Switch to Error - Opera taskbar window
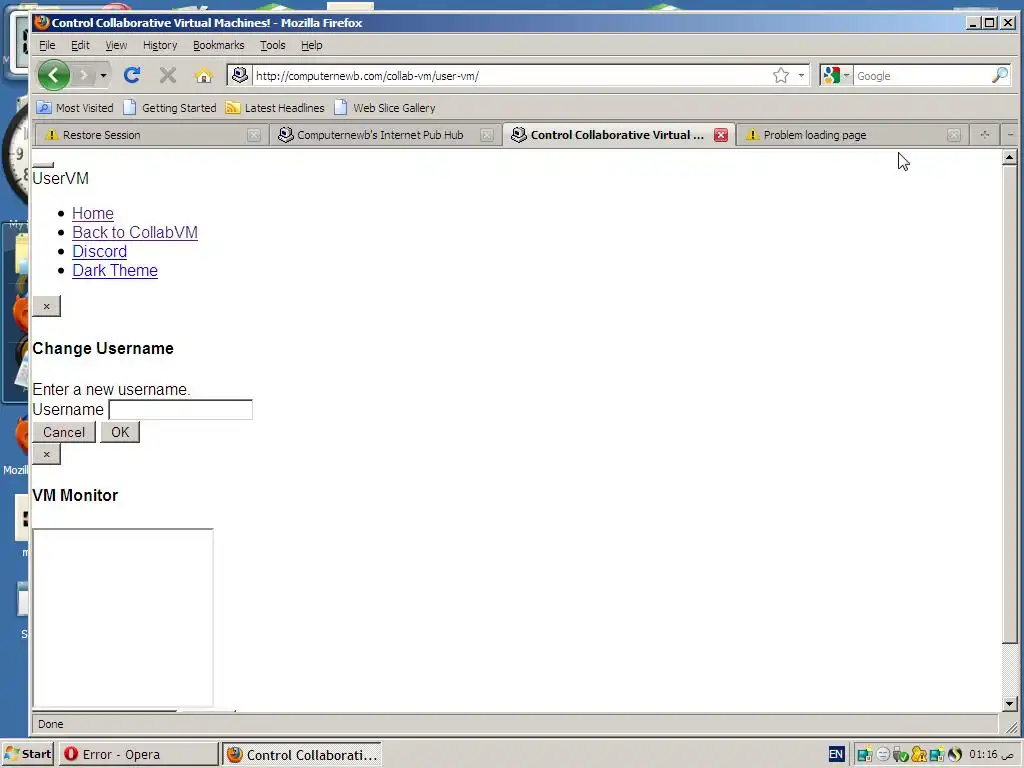 point(138,754)
